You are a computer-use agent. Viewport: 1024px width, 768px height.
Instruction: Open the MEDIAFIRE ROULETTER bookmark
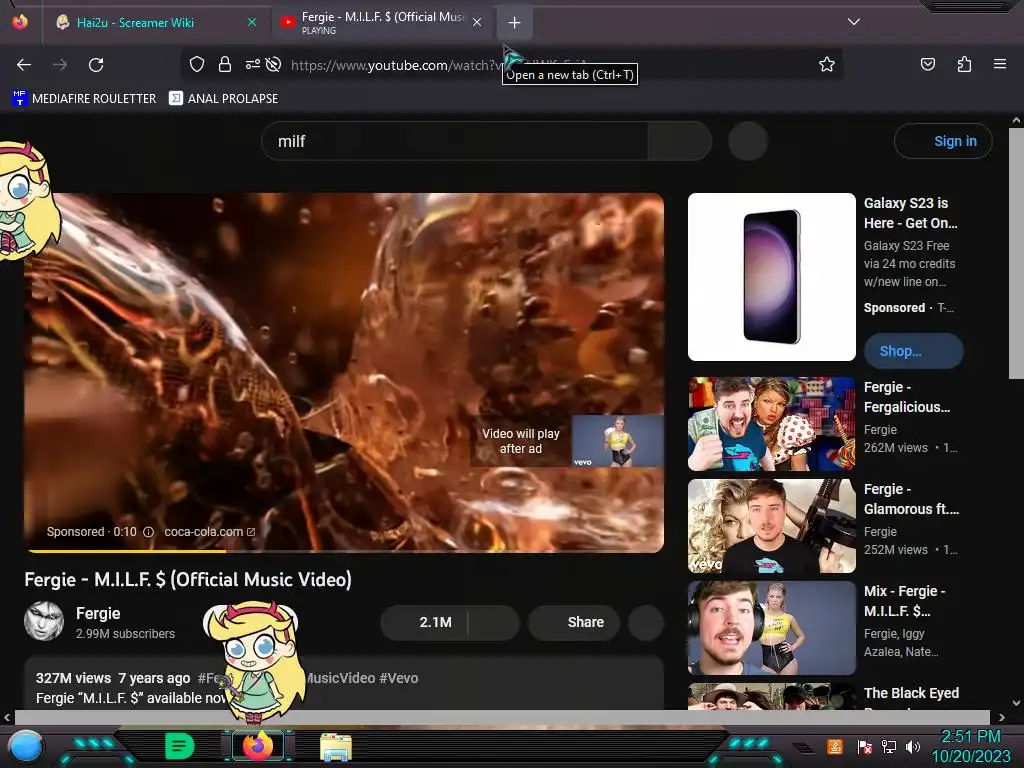pos(84,99)
